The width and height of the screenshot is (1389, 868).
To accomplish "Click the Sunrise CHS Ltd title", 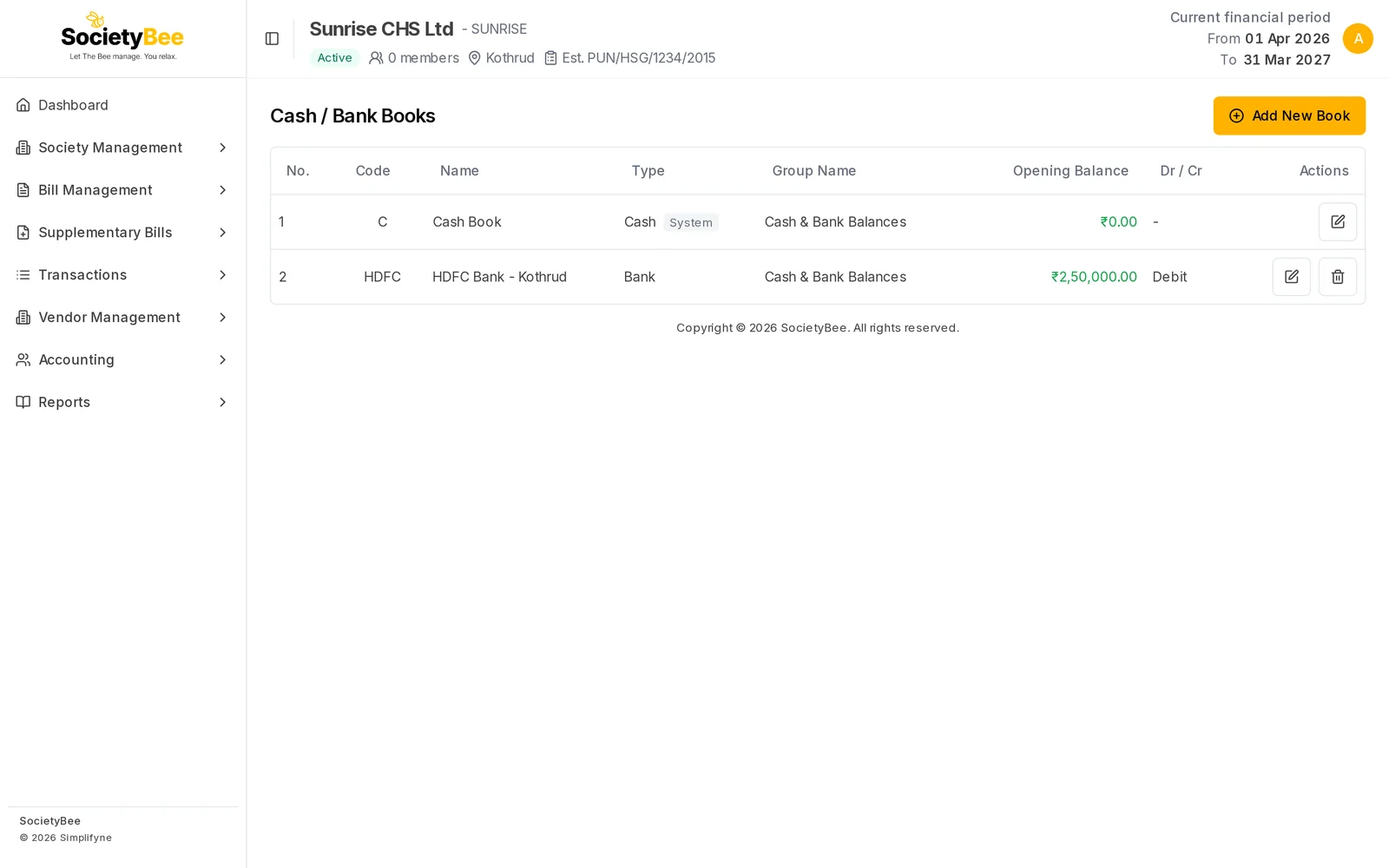I will click(381, 29).
